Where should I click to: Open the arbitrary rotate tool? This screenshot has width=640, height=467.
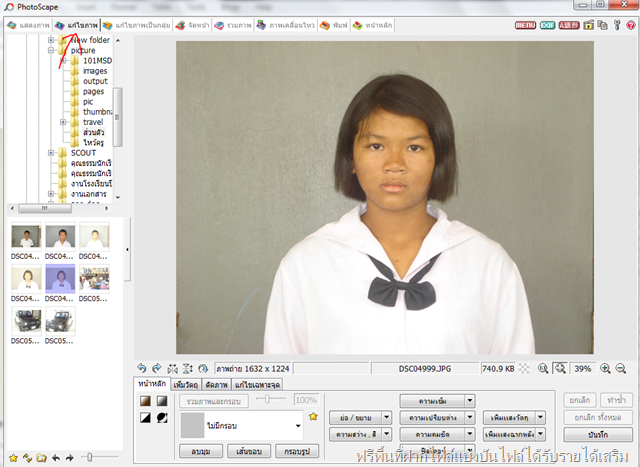click(203, 369)
